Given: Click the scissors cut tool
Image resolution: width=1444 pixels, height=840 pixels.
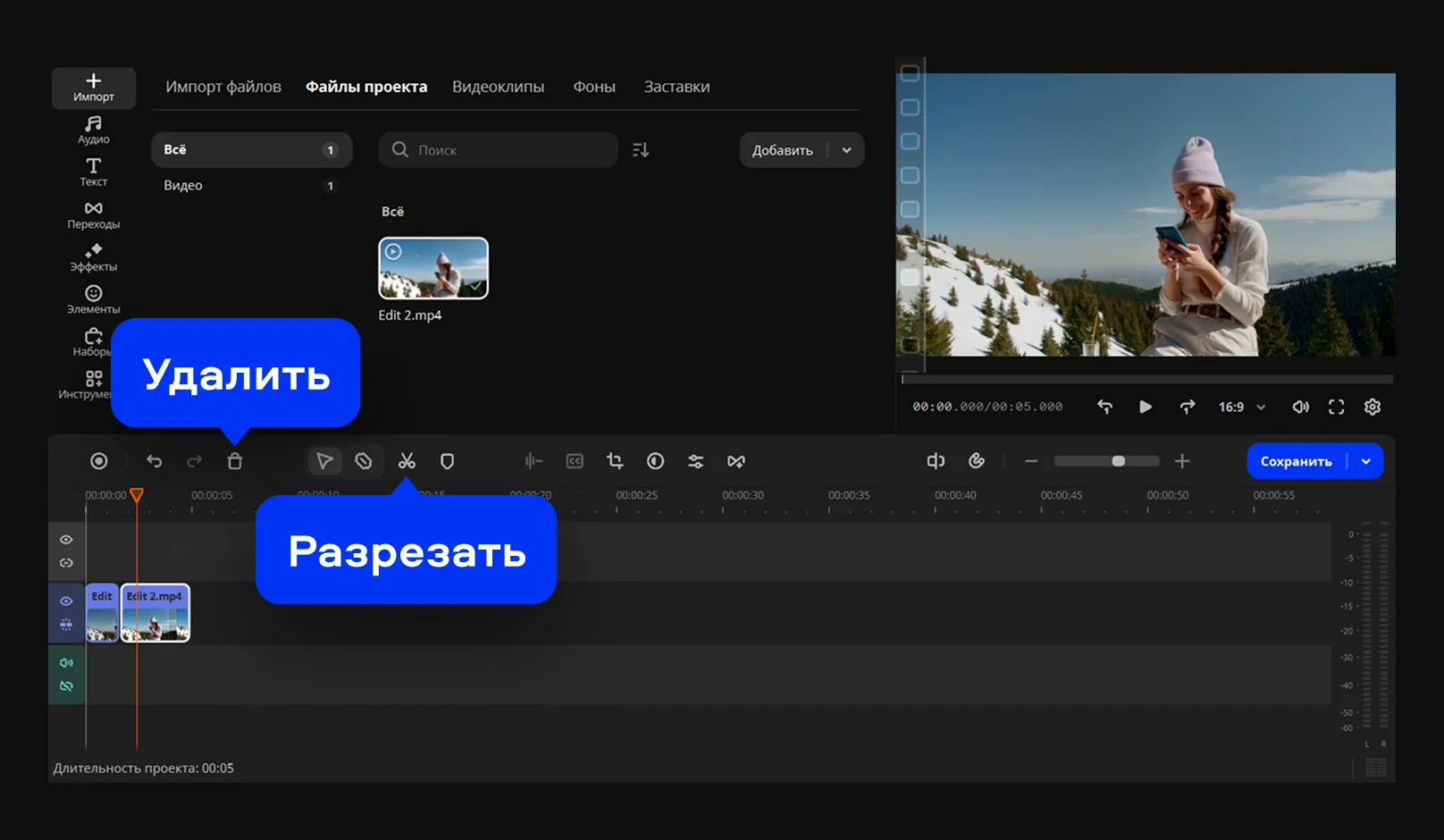Looking at the screenshot, I should point(407,461).
